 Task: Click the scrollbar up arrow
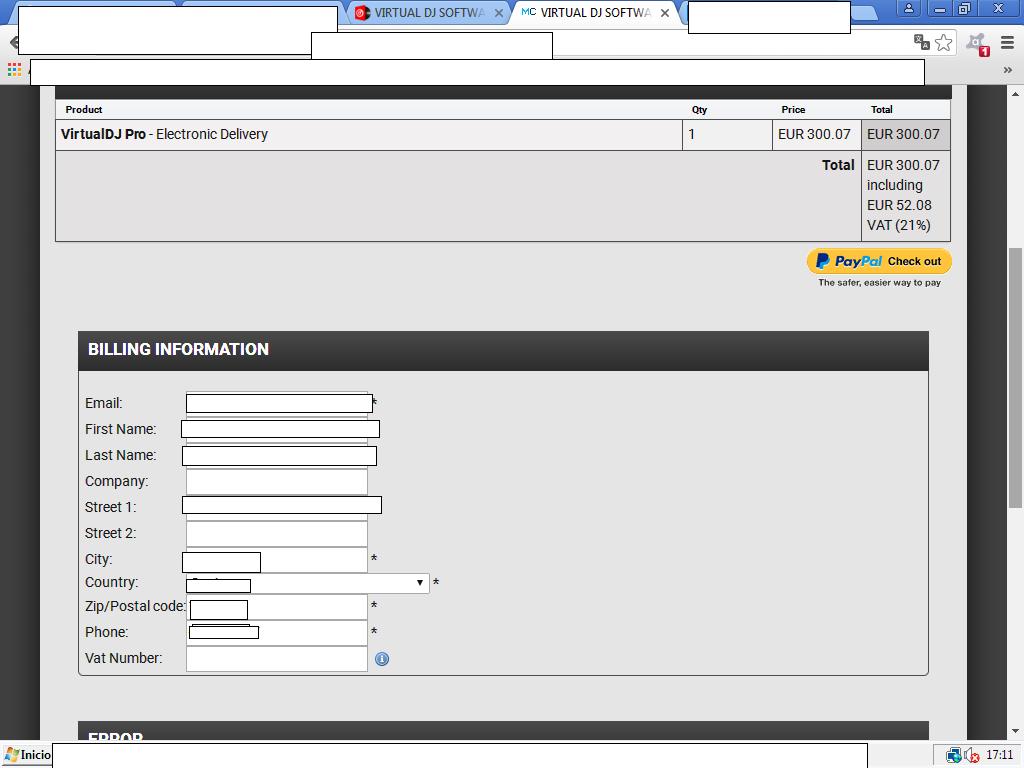pos(1016,93)
